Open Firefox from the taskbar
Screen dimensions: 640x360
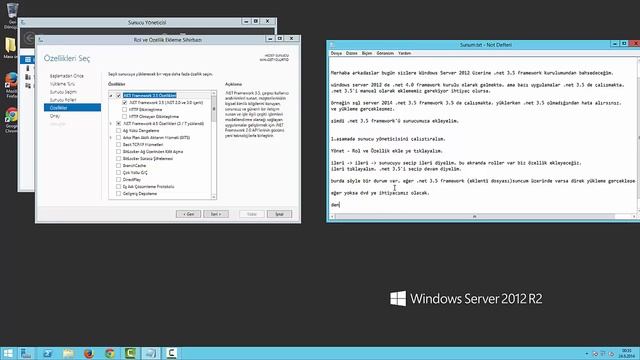[89, 353]
